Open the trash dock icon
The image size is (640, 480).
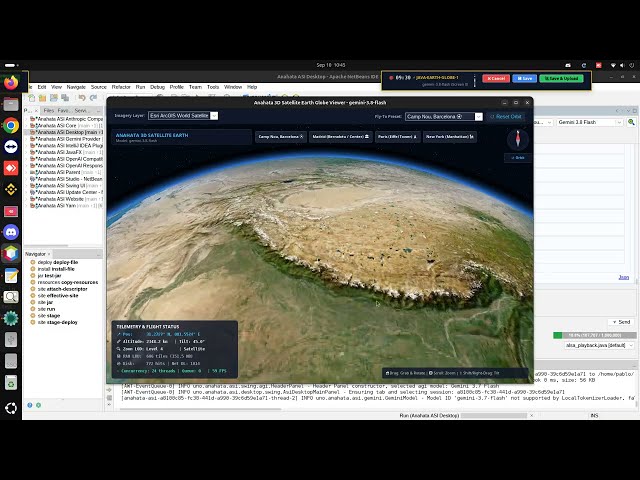coord(11,382)
